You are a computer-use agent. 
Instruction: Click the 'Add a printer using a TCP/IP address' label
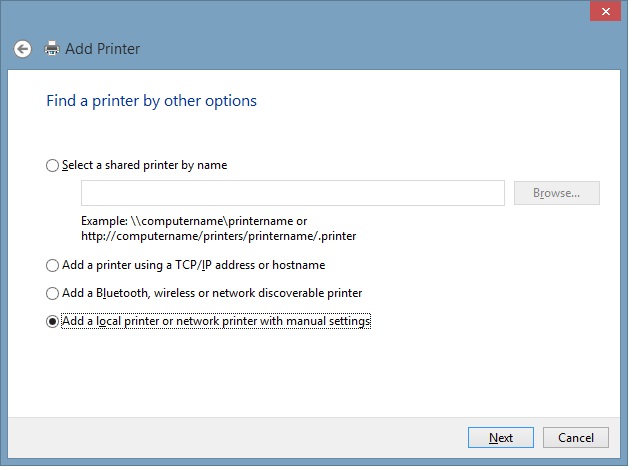[193, 266]
